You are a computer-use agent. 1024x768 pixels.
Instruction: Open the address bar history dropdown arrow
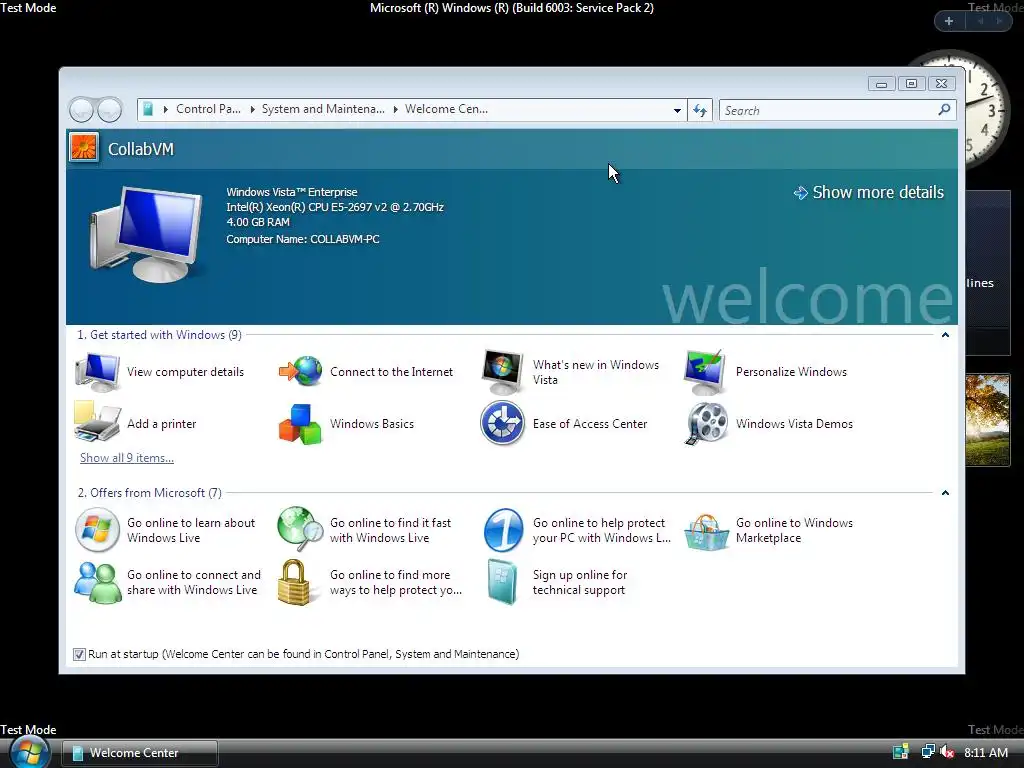pyautogui.click(x=677, y=110)
